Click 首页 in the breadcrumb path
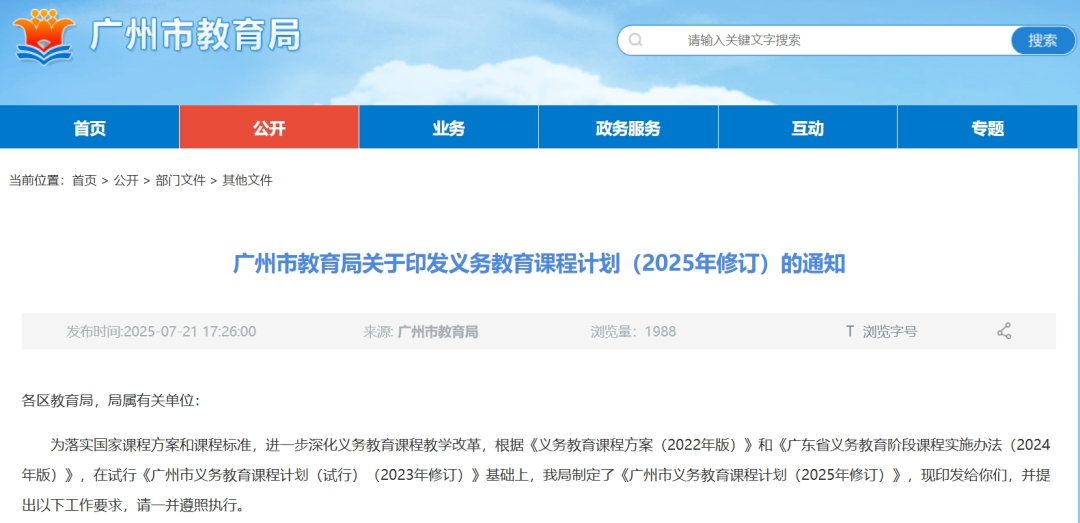This screenshot has height=523, width=1080. (x=84, y=181)
